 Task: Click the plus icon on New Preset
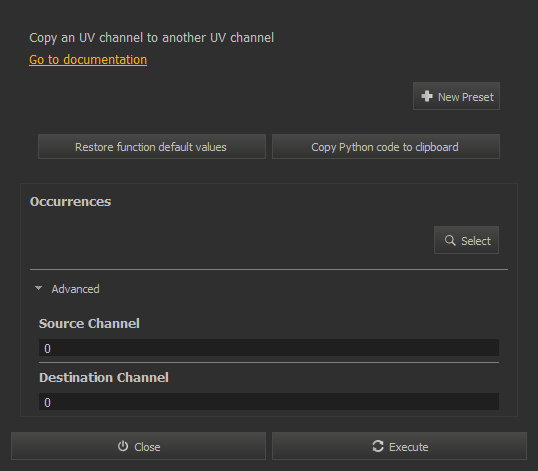point(427,96)
